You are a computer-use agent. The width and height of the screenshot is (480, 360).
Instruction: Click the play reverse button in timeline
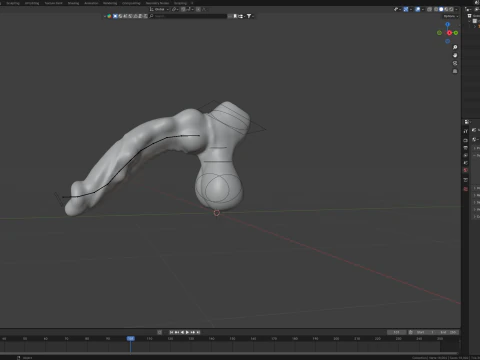tap(182, 332)
